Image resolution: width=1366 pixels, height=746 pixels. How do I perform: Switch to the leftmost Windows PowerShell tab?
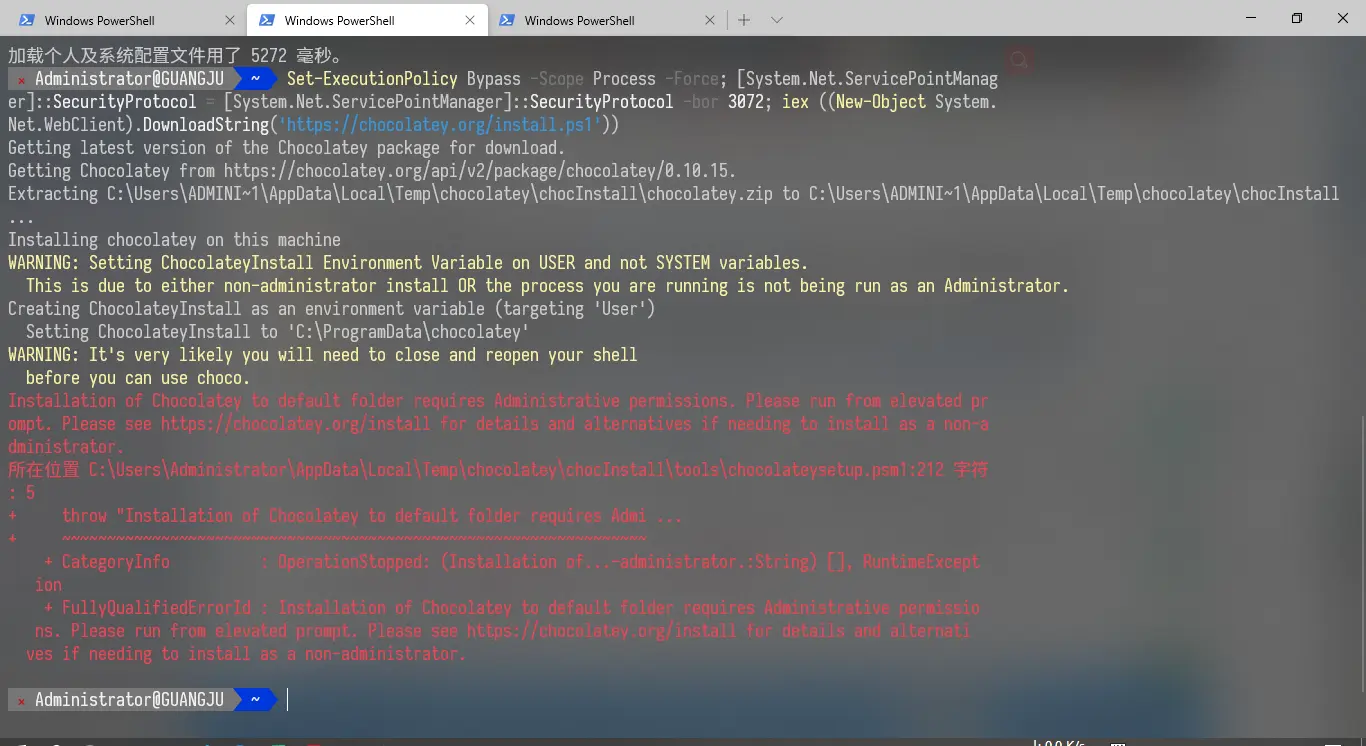point(126,20)
